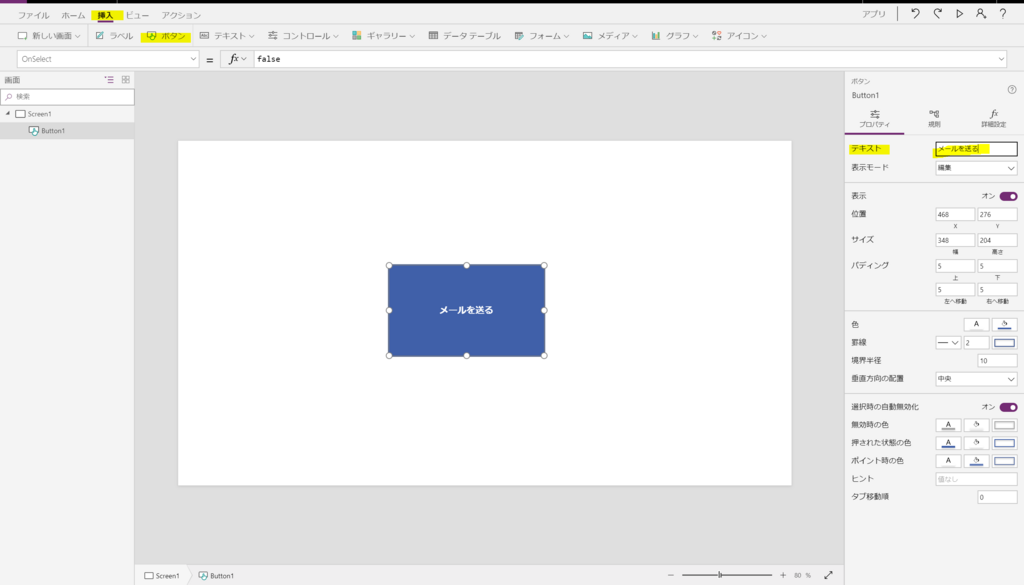Open the share/user account icon
This screenshot has height=585, width=1024.
tap(981, 14)
